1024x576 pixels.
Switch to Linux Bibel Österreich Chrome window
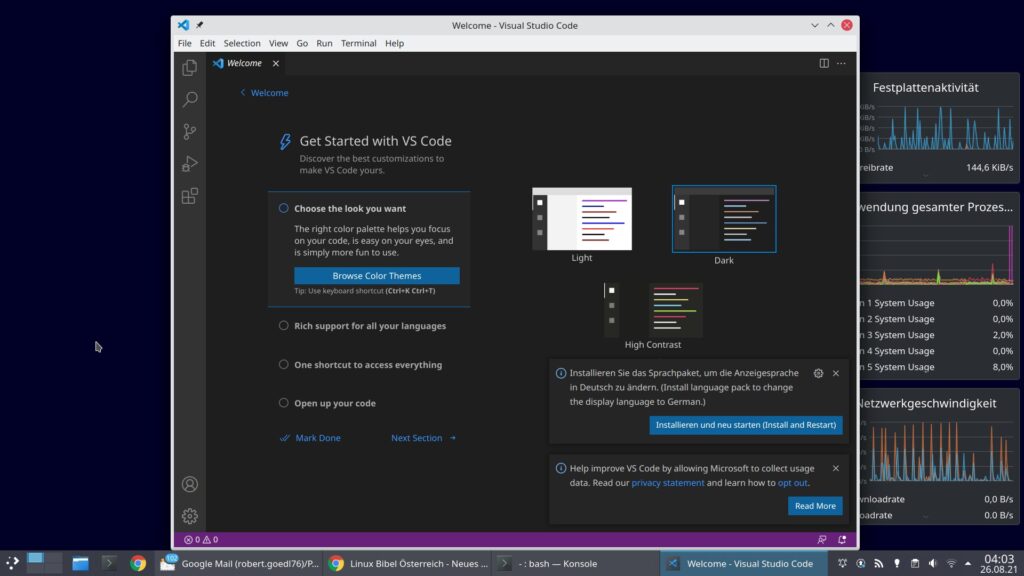408,563
